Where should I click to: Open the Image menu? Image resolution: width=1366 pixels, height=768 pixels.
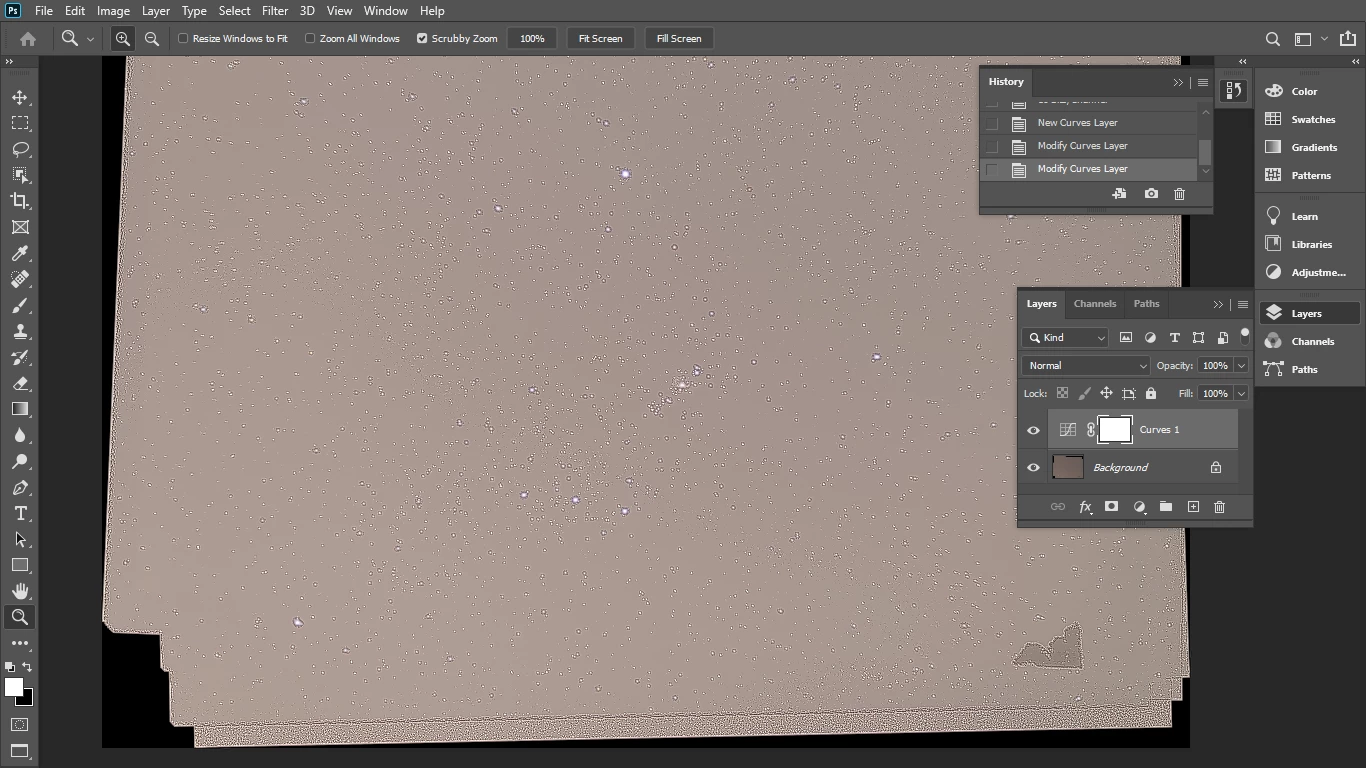coord(113,11)
